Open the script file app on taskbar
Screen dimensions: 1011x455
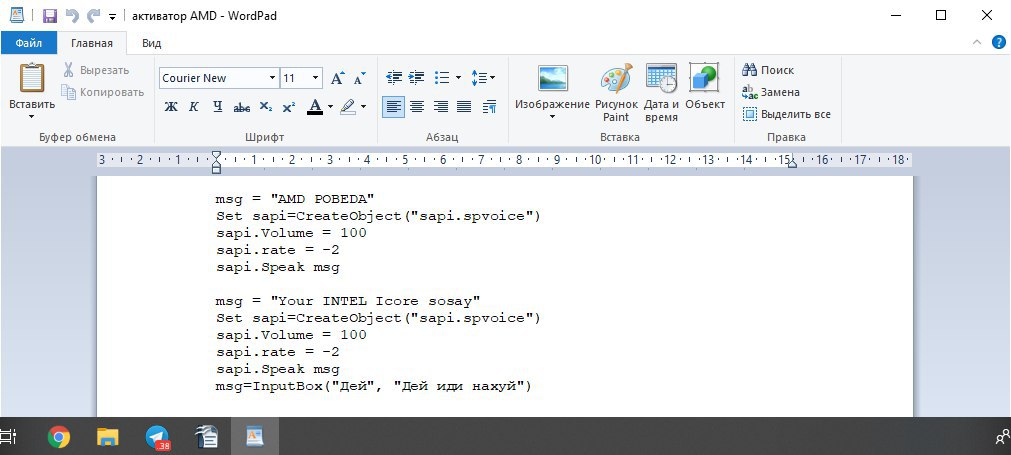coord(206,438)
